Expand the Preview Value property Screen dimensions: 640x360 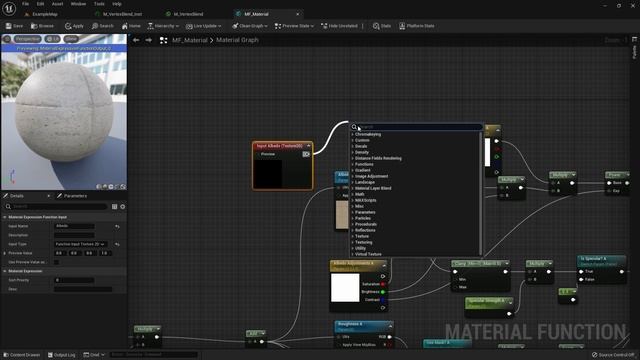(5, 253)
